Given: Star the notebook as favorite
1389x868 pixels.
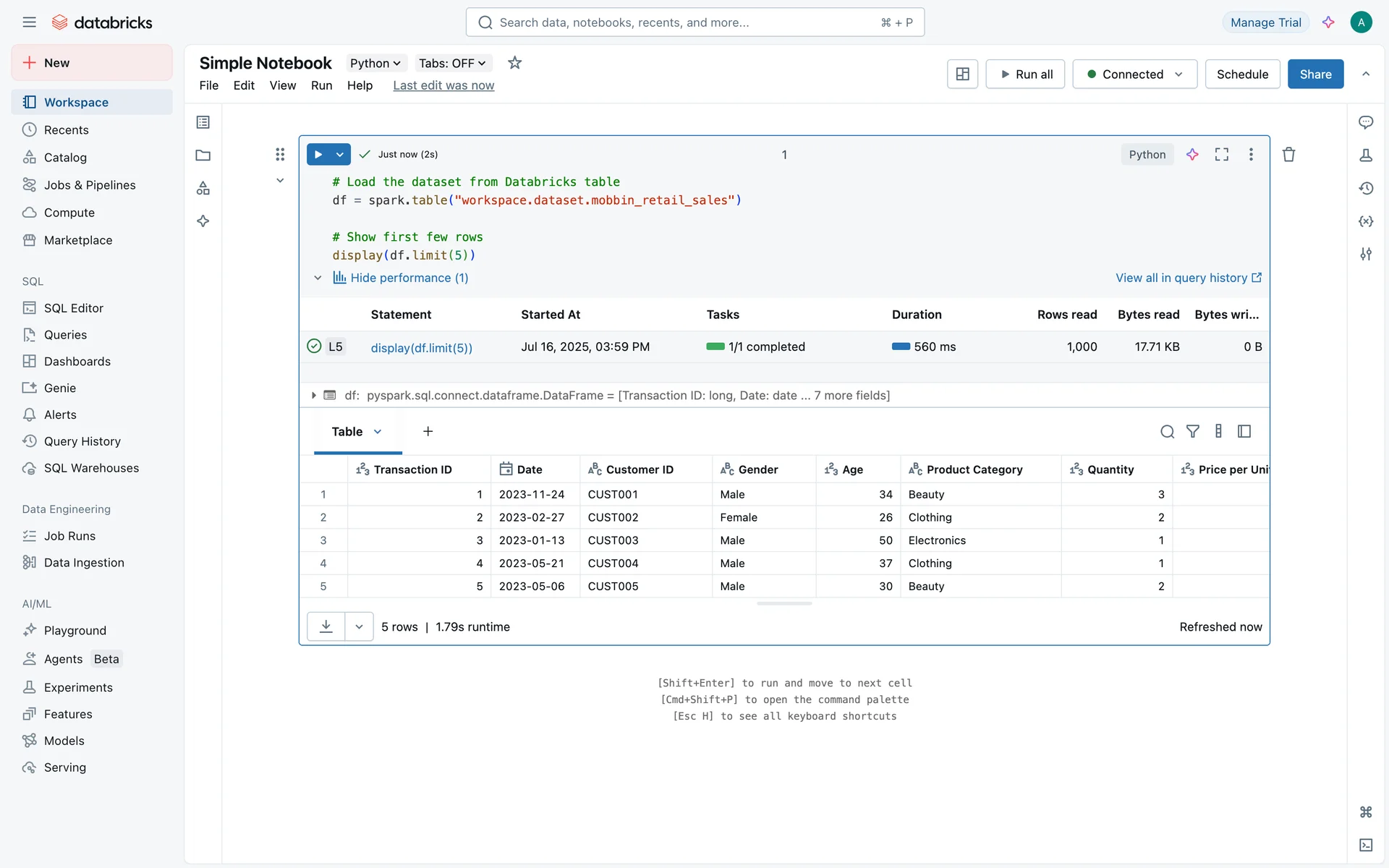Looking at the screenshot, I should 514,63.
